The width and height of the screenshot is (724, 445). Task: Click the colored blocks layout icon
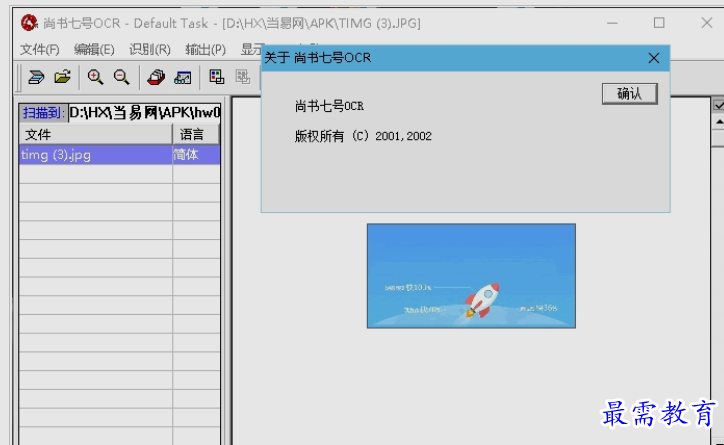coord(216,77)
